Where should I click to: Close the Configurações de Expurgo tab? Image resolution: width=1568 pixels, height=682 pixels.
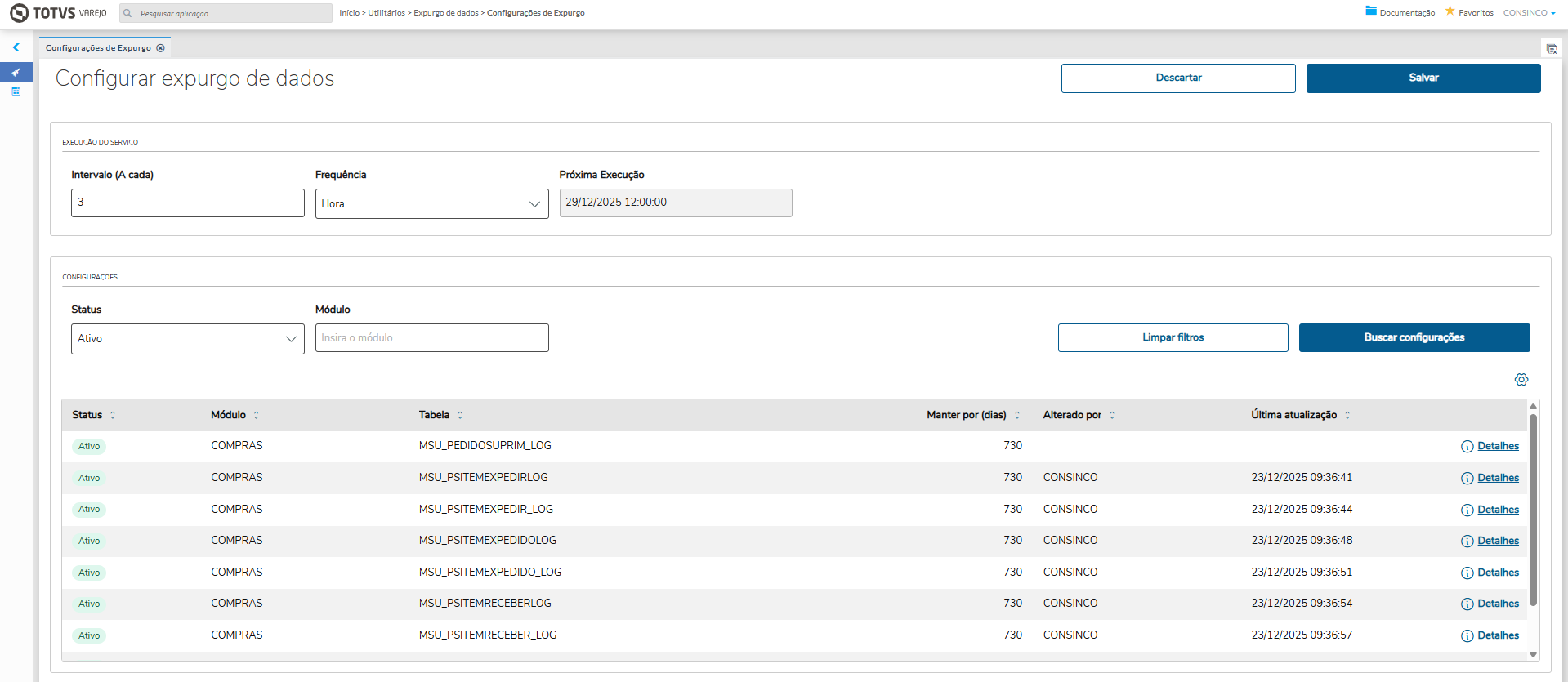pos(161,48)
